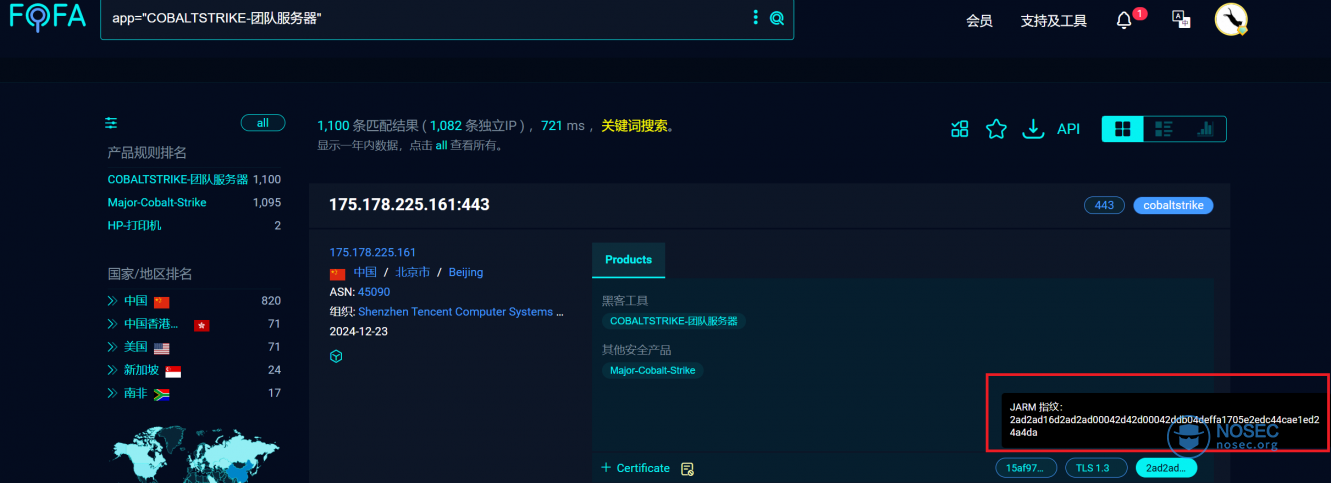Click the 关键词搜索 link

pyautogui.click(x=634, y=126)
